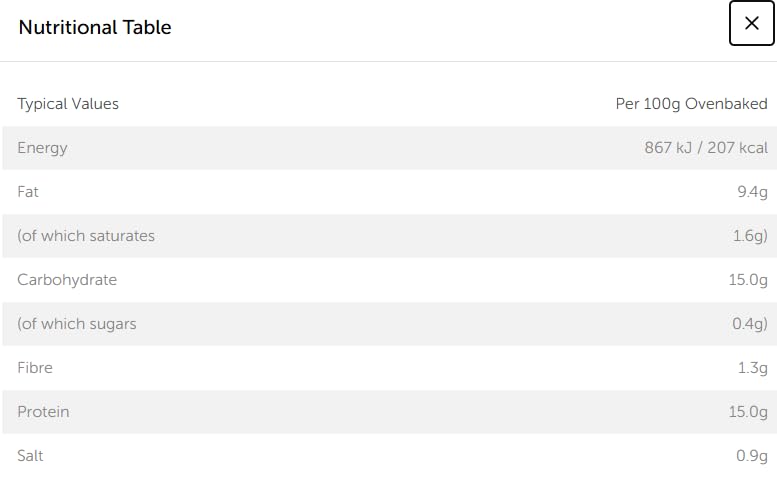Click the Nutritional Table heading
777x484 pixels.
(x=95, y=27)
